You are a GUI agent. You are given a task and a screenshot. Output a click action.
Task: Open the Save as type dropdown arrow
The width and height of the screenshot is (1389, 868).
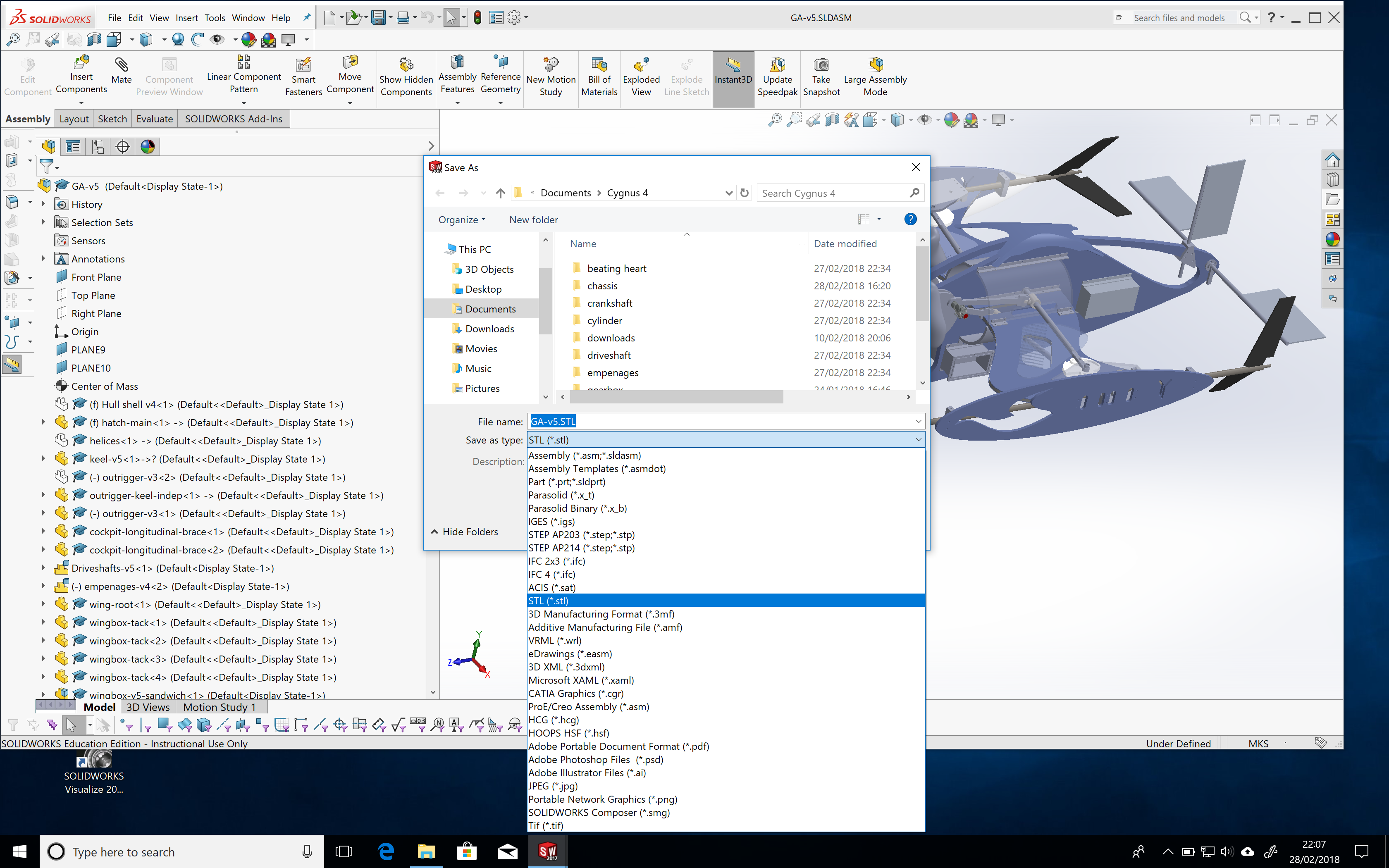point(918,440)
